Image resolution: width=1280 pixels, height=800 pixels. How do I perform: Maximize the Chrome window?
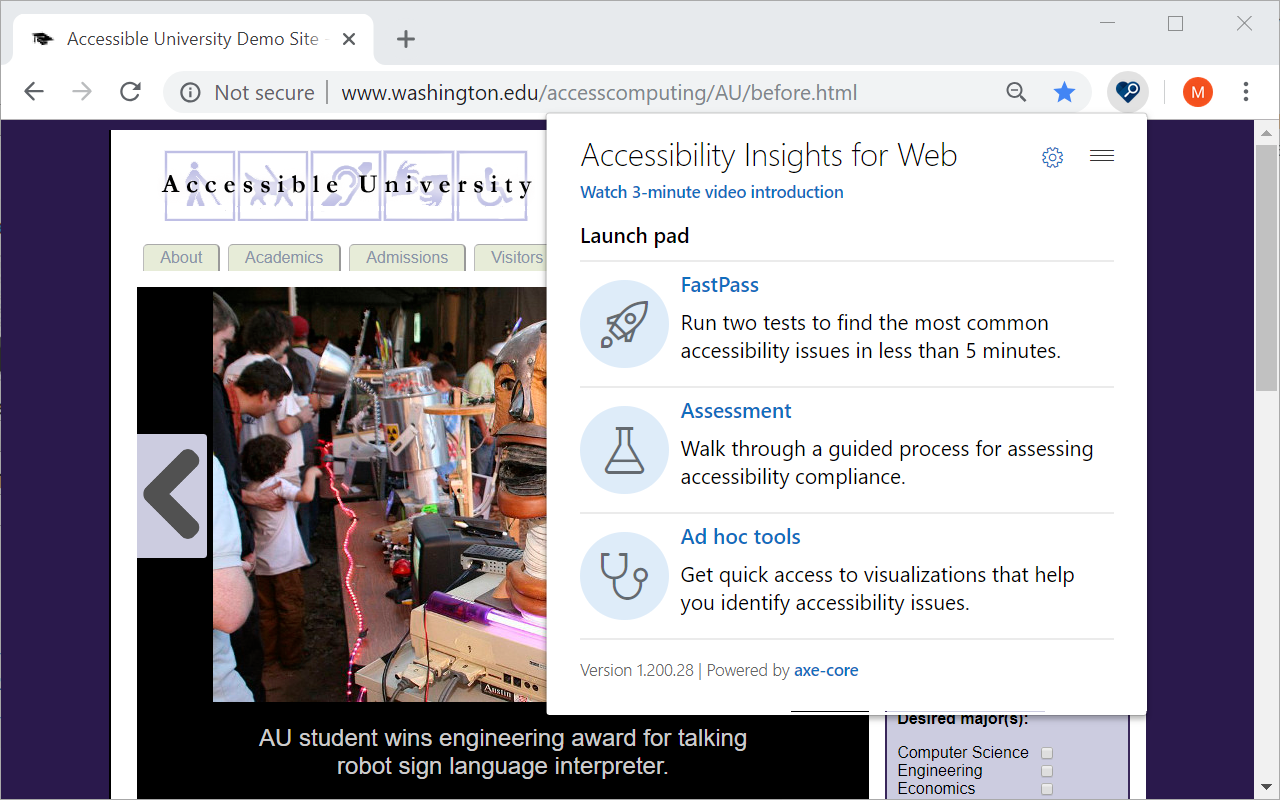pos(1175,23)
